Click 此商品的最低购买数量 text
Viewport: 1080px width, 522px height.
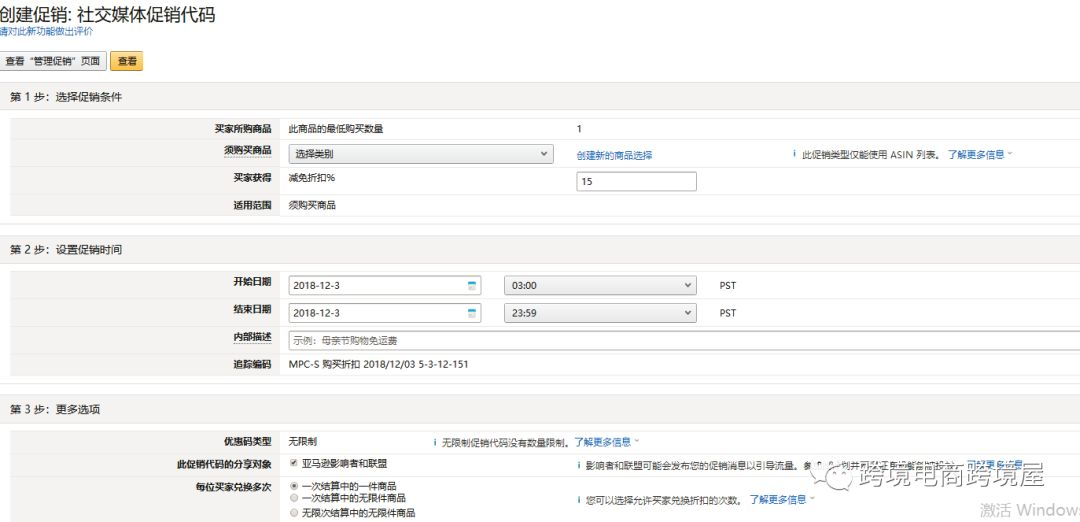click(x=335, y=129)
